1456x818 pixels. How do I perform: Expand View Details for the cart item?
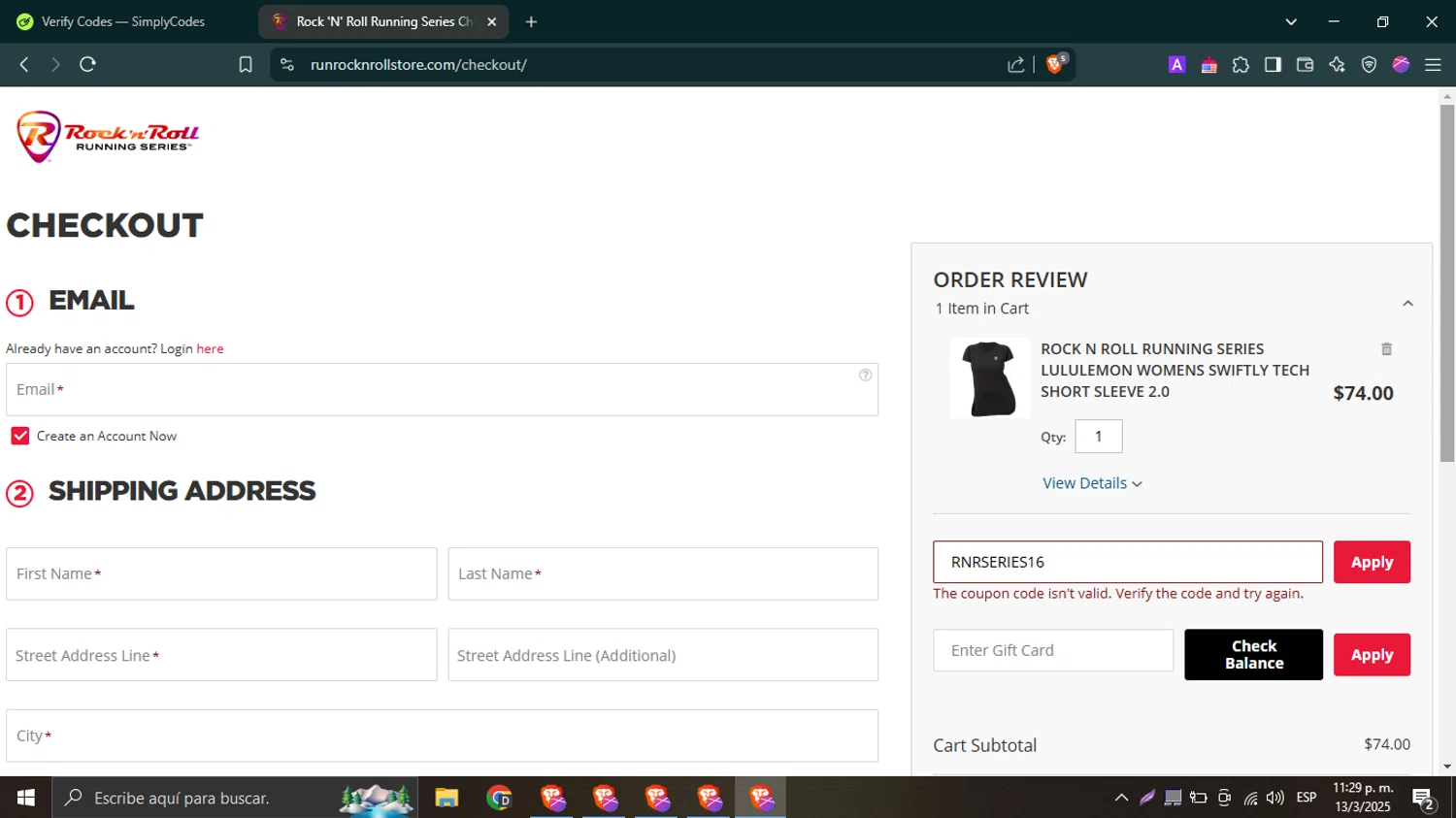click(1092, 483)
